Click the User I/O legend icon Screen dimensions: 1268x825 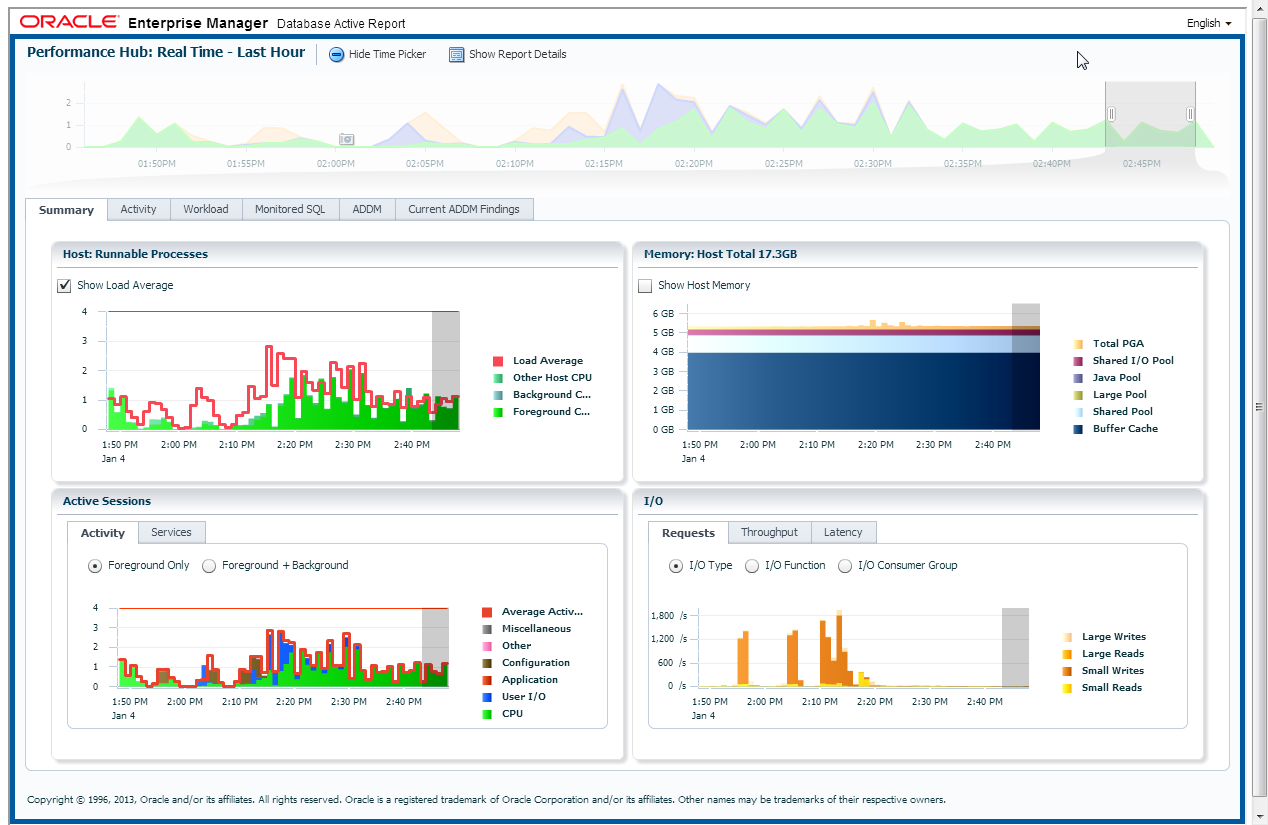[487, 697]
